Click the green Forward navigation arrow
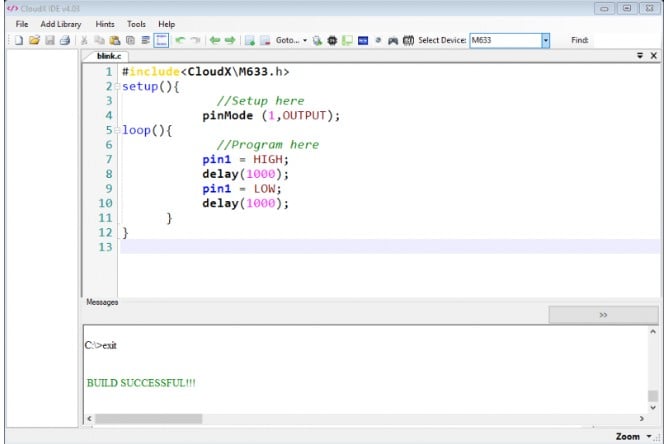 [x=229, y=41]
